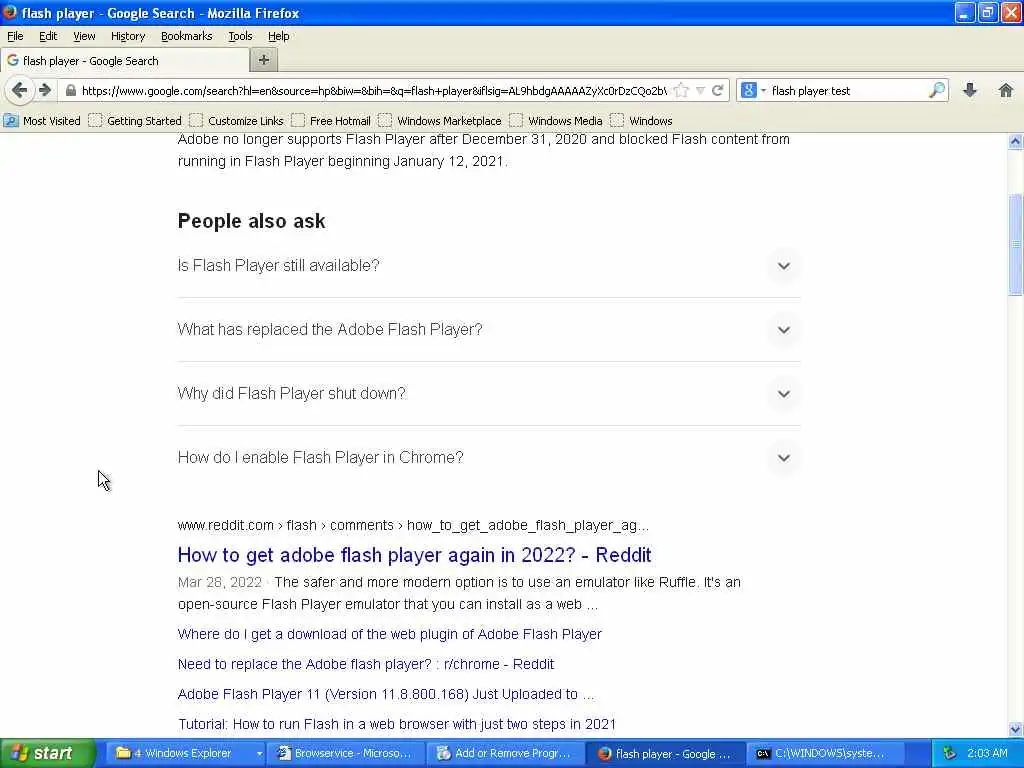Open the Downloads arrow icon
1024x768 pixels.
click(x=970, y=90)
